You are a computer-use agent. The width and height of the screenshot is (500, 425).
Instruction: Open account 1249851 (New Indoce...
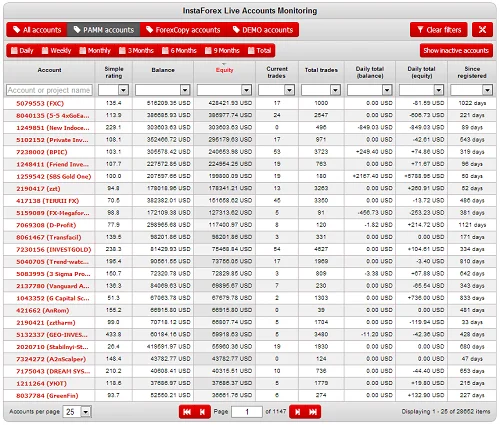[53, 128]
